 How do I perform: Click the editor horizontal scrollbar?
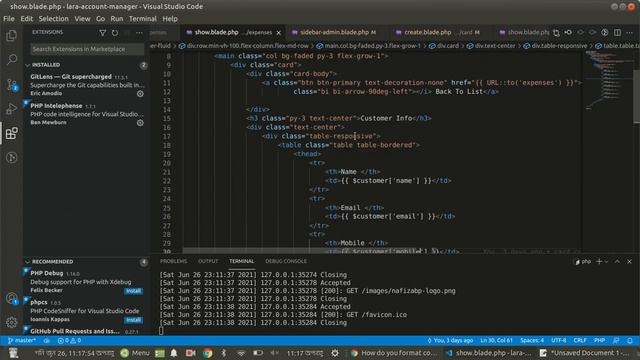click(302, 250)
